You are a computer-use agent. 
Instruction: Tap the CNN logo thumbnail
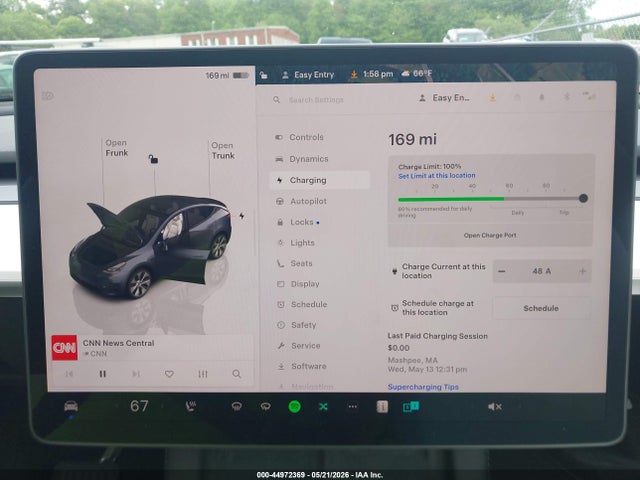[x=64, y=348]
